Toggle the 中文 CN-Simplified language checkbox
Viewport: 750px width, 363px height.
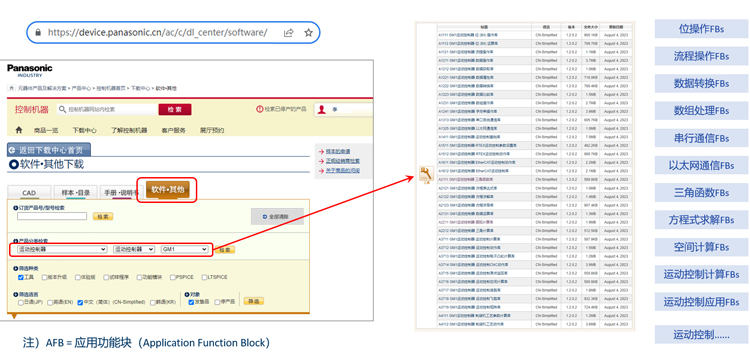tap(80, 302)
